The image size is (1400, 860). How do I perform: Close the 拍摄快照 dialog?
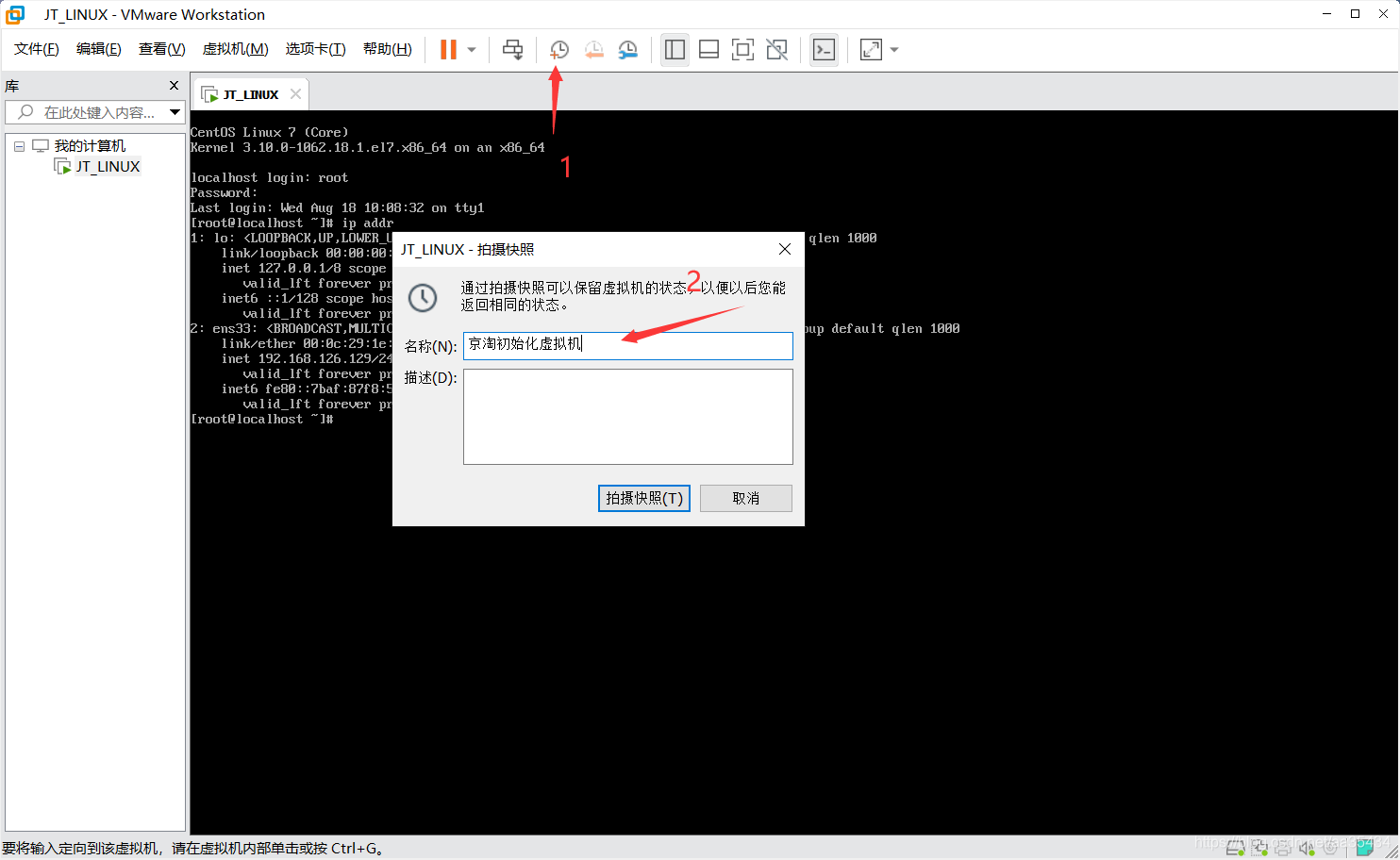tap(785, 249)
